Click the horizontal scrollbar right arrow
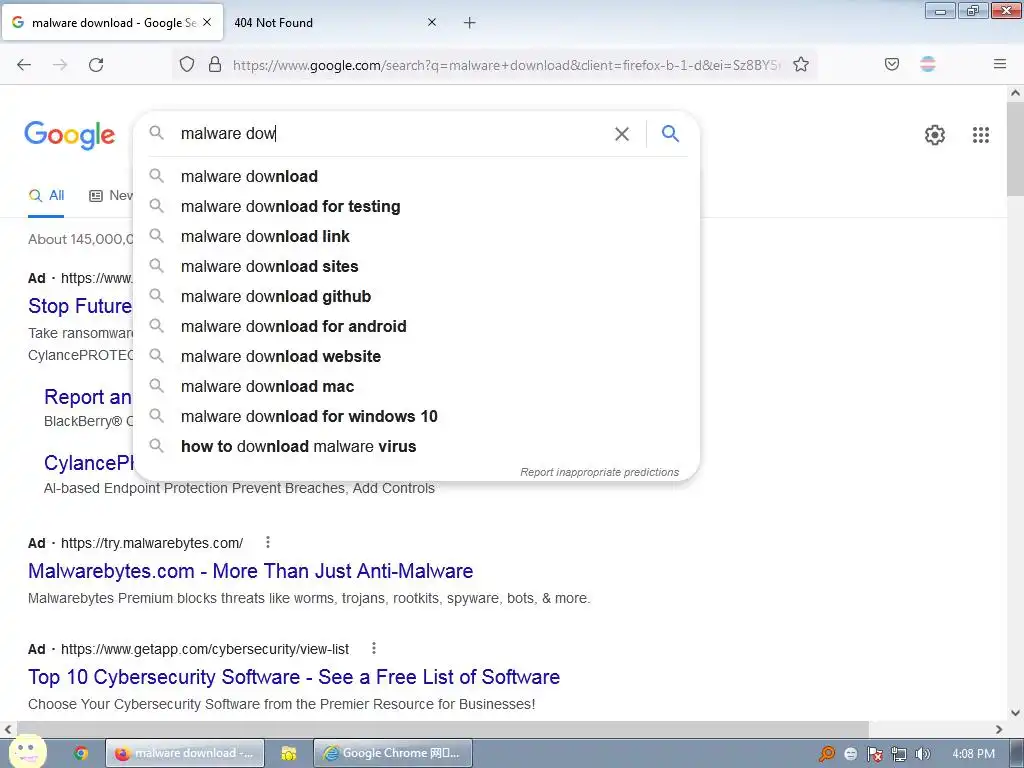 tap(999, 729)
